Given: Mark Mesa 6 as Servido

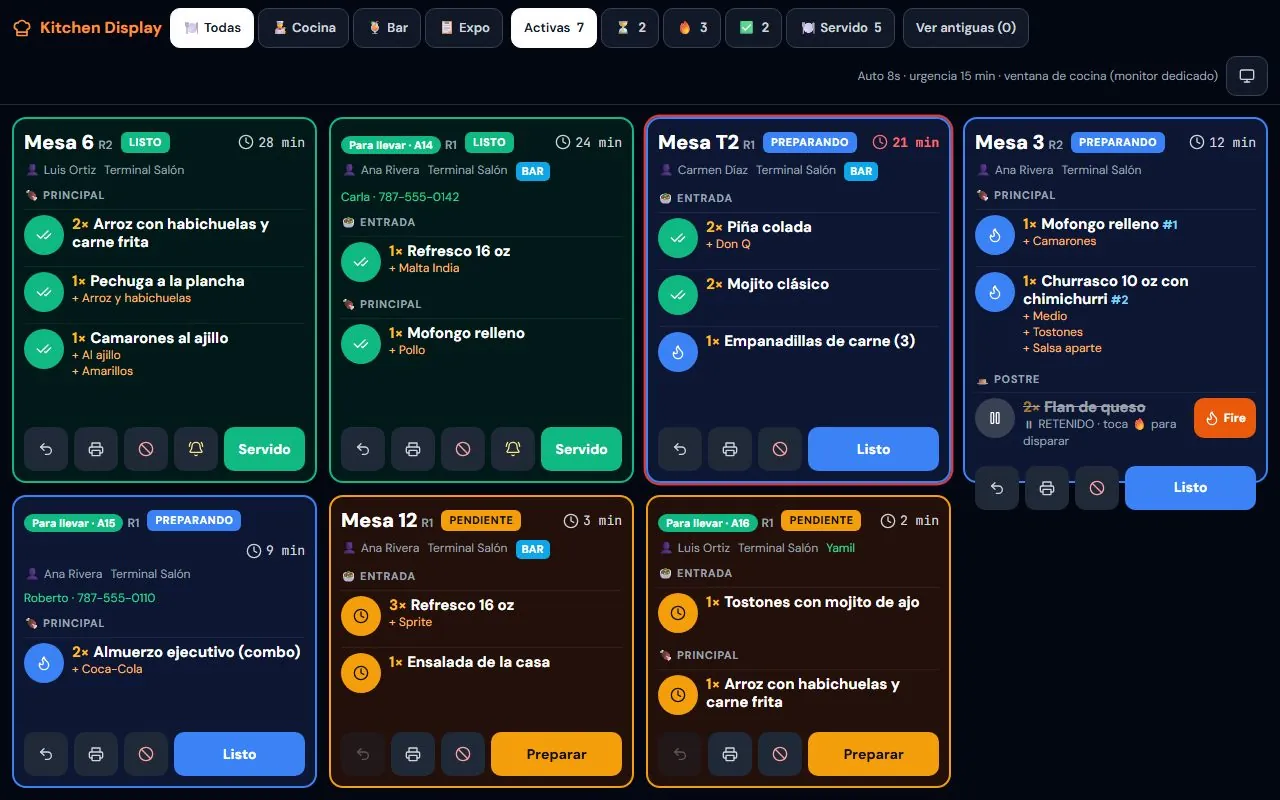Looking at the screenshot, I should pyautogui.click(x=264, y=449).
